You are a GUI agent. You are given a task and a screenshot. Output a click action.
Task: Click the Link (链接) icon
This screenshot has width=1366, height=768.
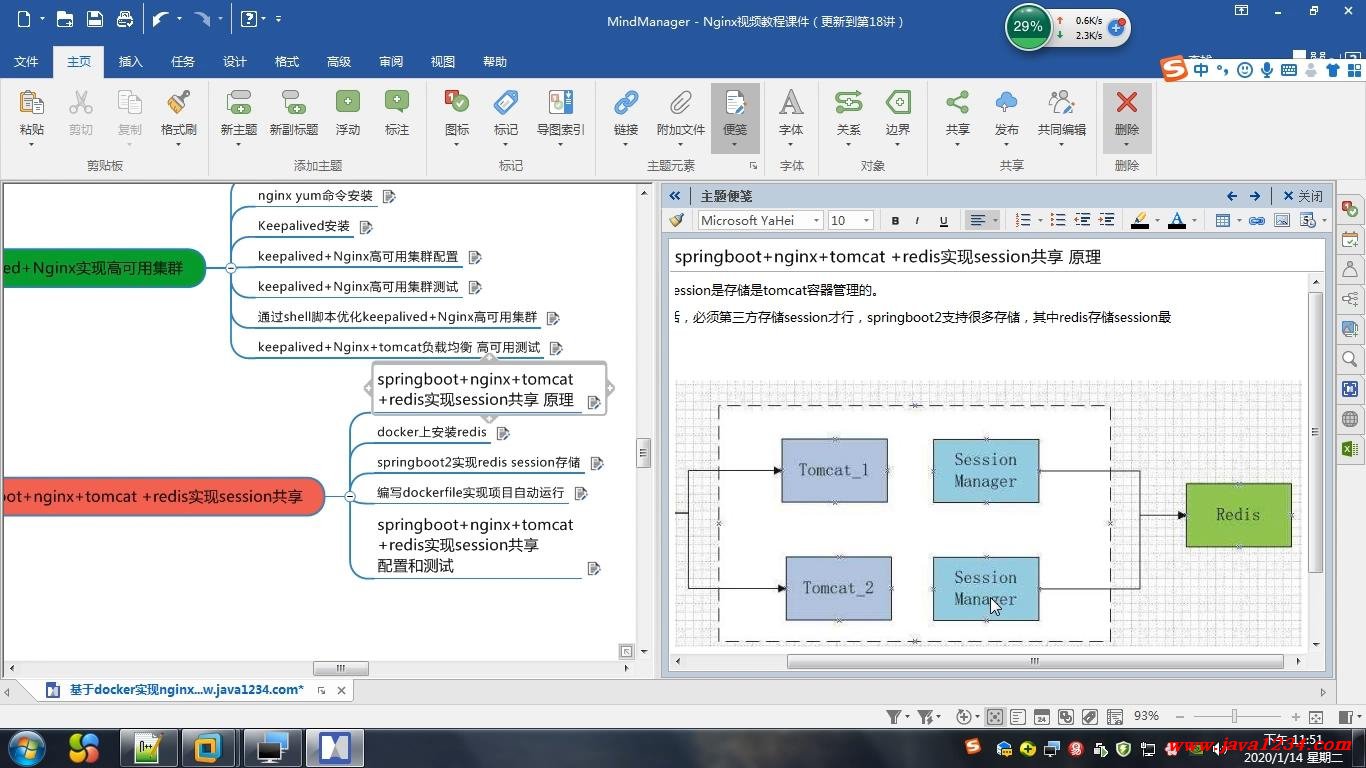point(626,103)
